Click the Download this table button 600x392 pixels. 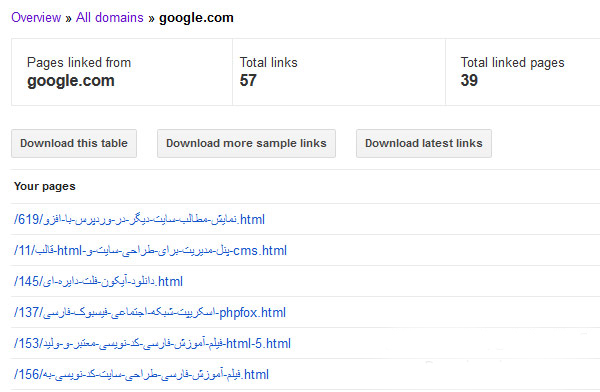pyautogui.click(x=74, y=144)
